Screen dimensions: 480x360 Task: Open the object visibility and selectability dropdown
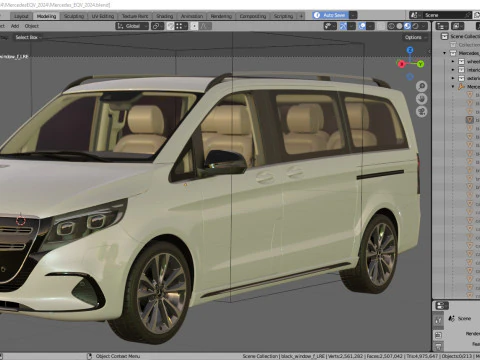(x=330, y=26)
